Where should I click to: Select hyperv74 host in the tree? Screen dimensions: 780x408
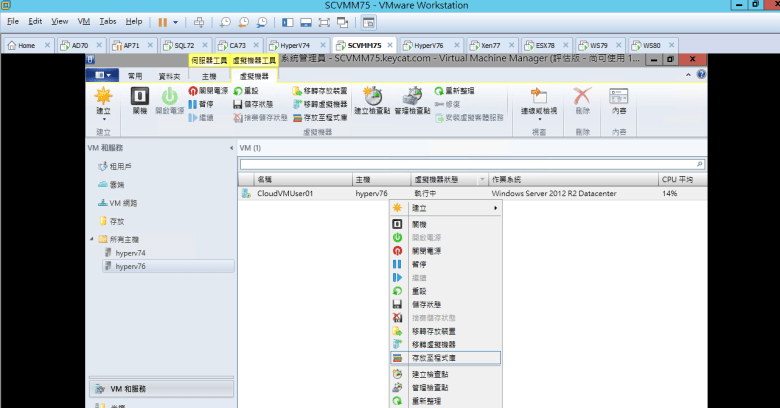click(131, 253)
